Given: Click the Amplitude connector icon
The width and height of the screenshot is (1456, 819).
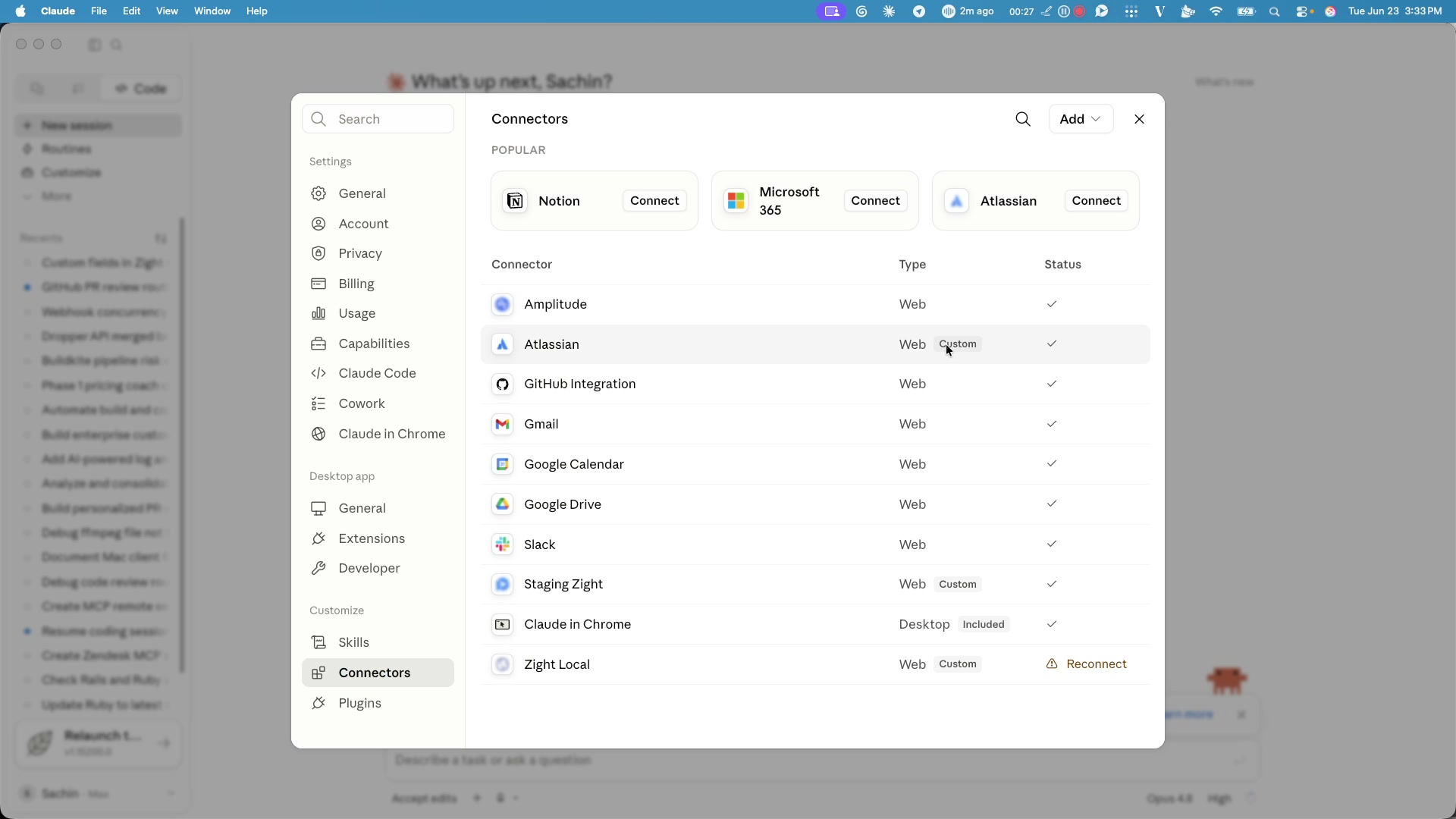Looking at the screenshot, I should [502, 304].
